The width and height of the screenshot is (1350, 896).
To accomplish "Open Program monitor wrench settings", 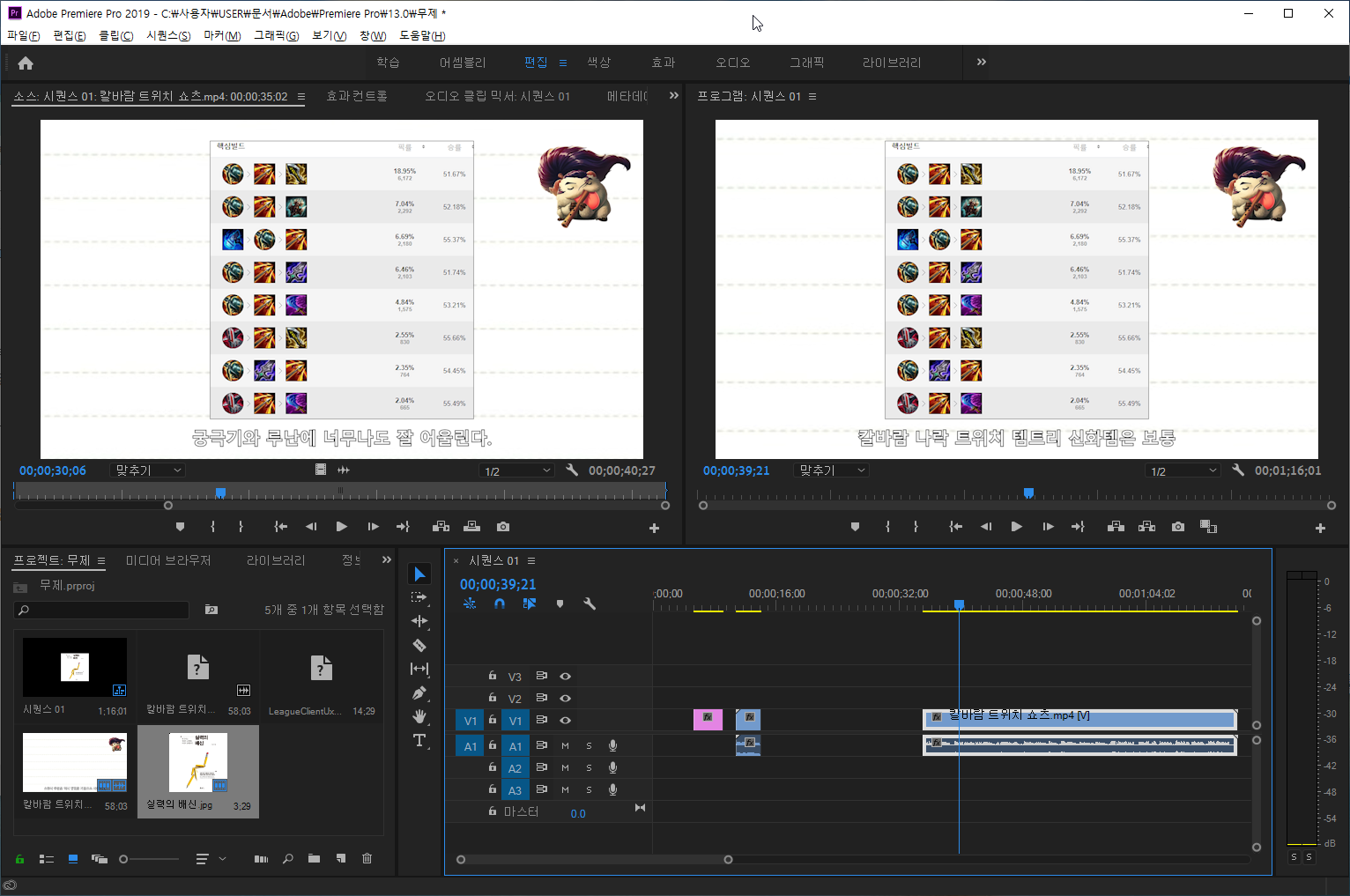I will [1238, 470].
